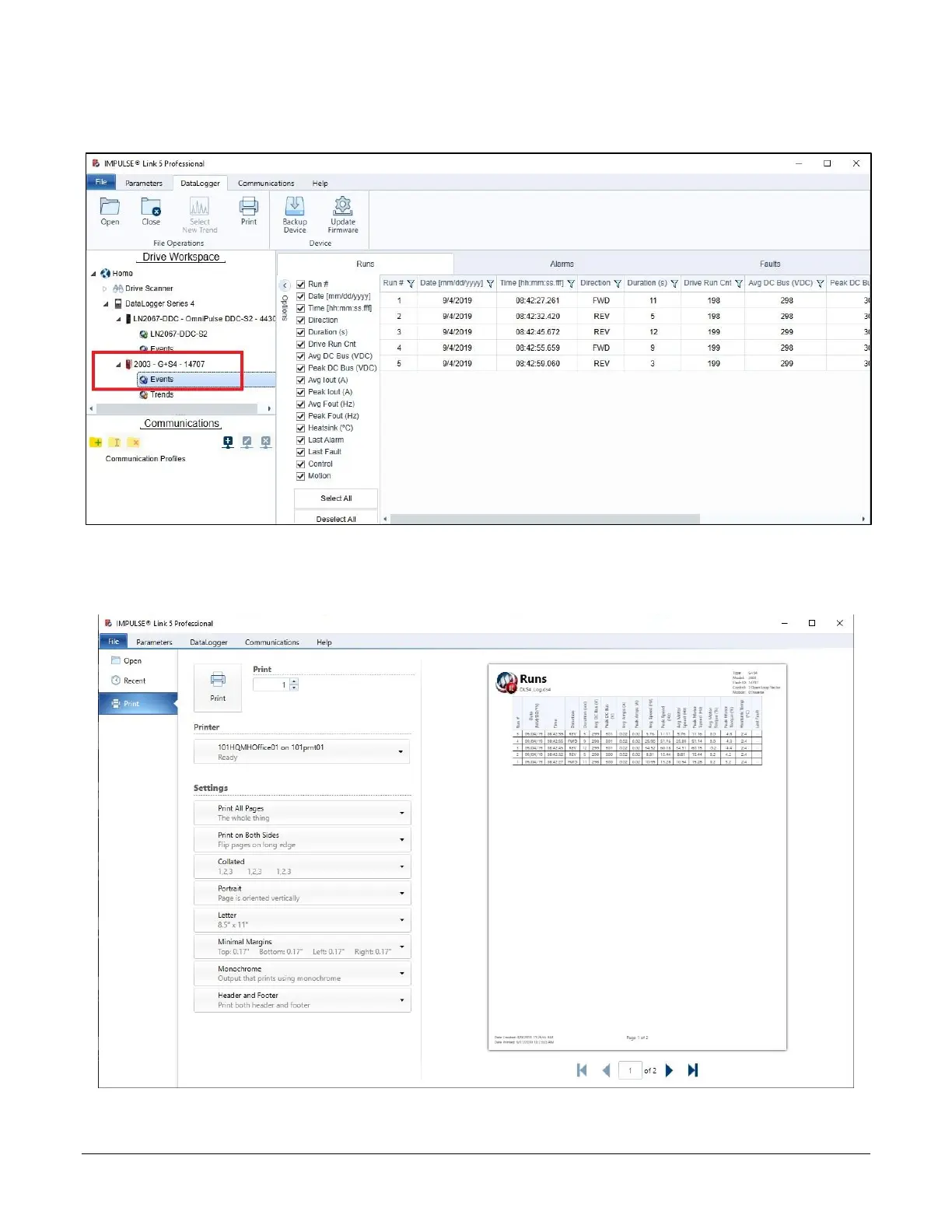Disable the Drive Run Cnt checkbox

300,344
